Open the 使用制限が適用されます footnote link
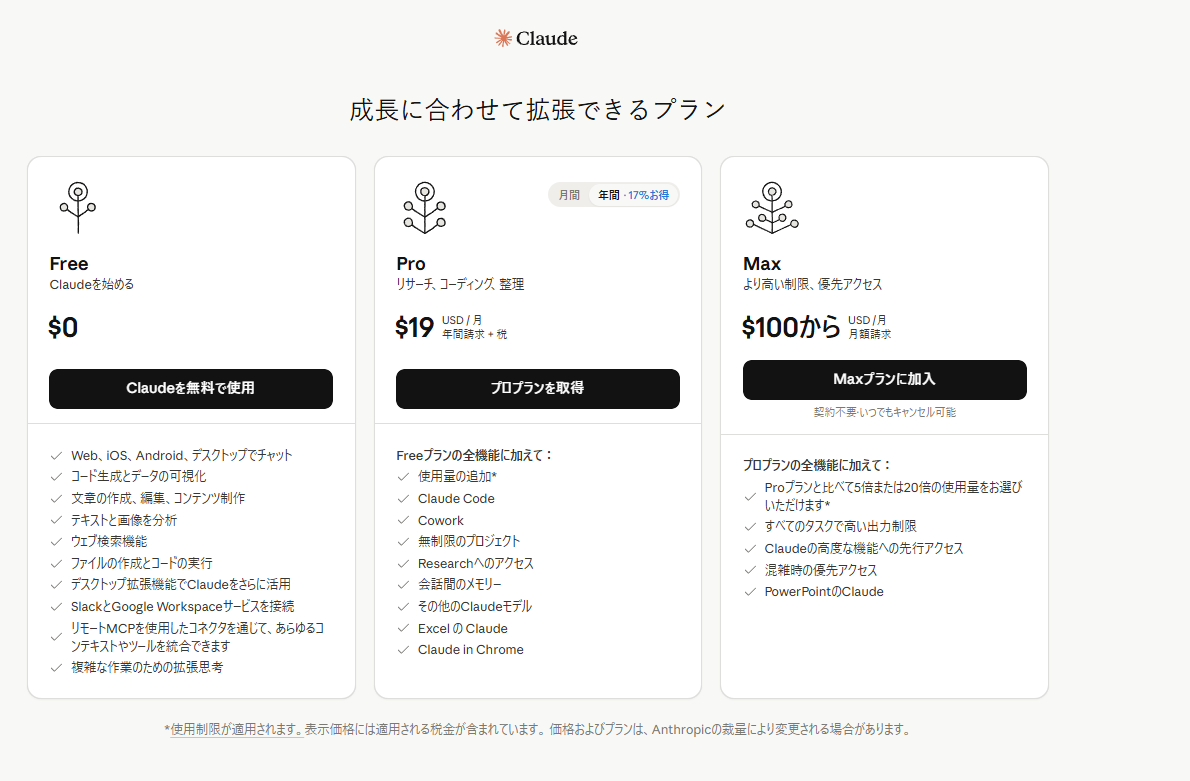 [236, 730]
